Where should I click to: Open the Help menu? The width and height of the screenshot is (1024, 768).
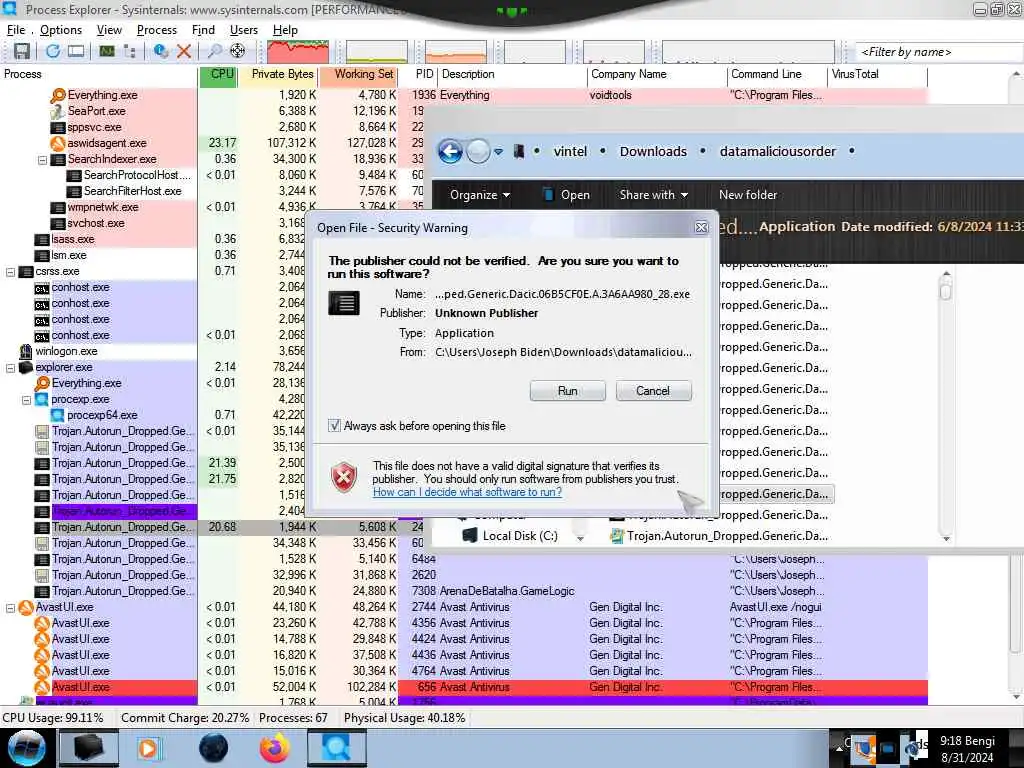pos(285,30)
